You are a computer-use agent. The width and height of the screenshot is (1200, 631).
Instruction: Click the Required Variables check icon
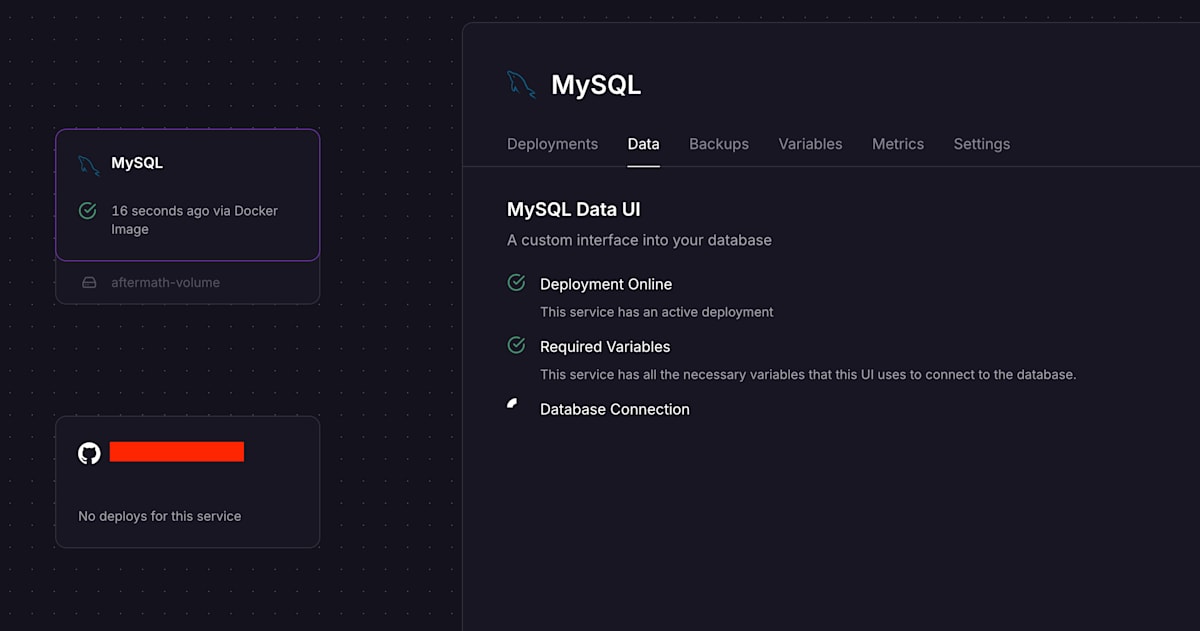click(x=516, y=345)
